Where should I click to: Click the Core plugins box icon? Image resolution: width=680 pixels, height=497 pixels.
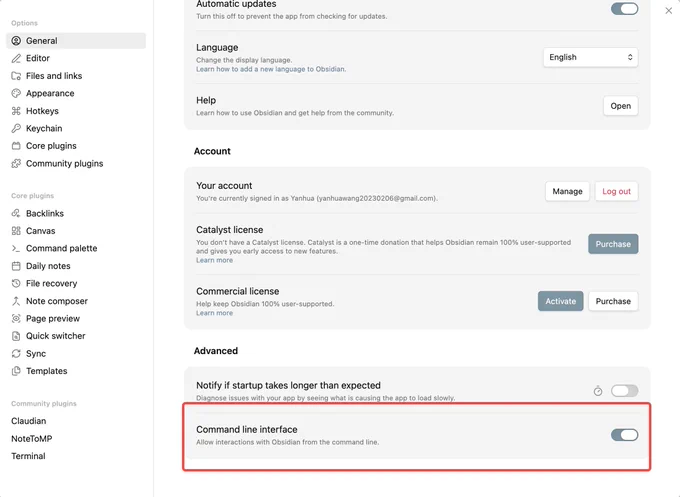click(16, 146)
